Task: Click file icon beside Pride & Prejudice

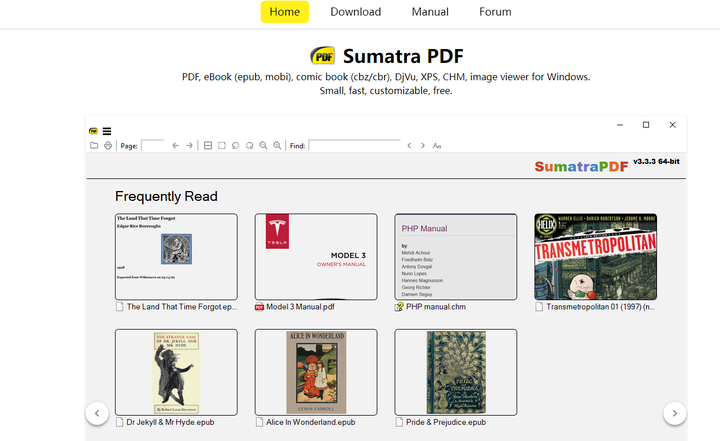Action: coord(399,422)
